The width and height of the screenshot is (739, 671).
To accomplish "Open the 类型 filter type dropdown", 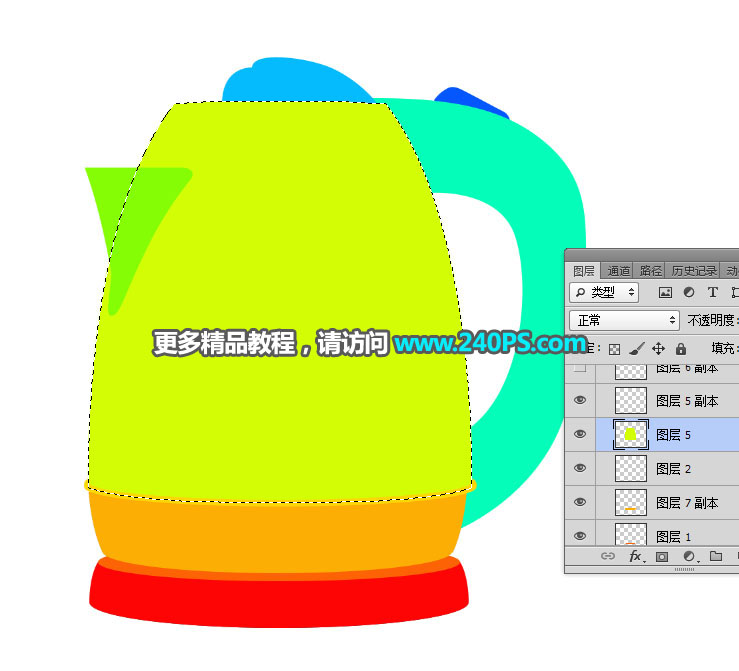I will pyautogui.click(x=604, y=293).
